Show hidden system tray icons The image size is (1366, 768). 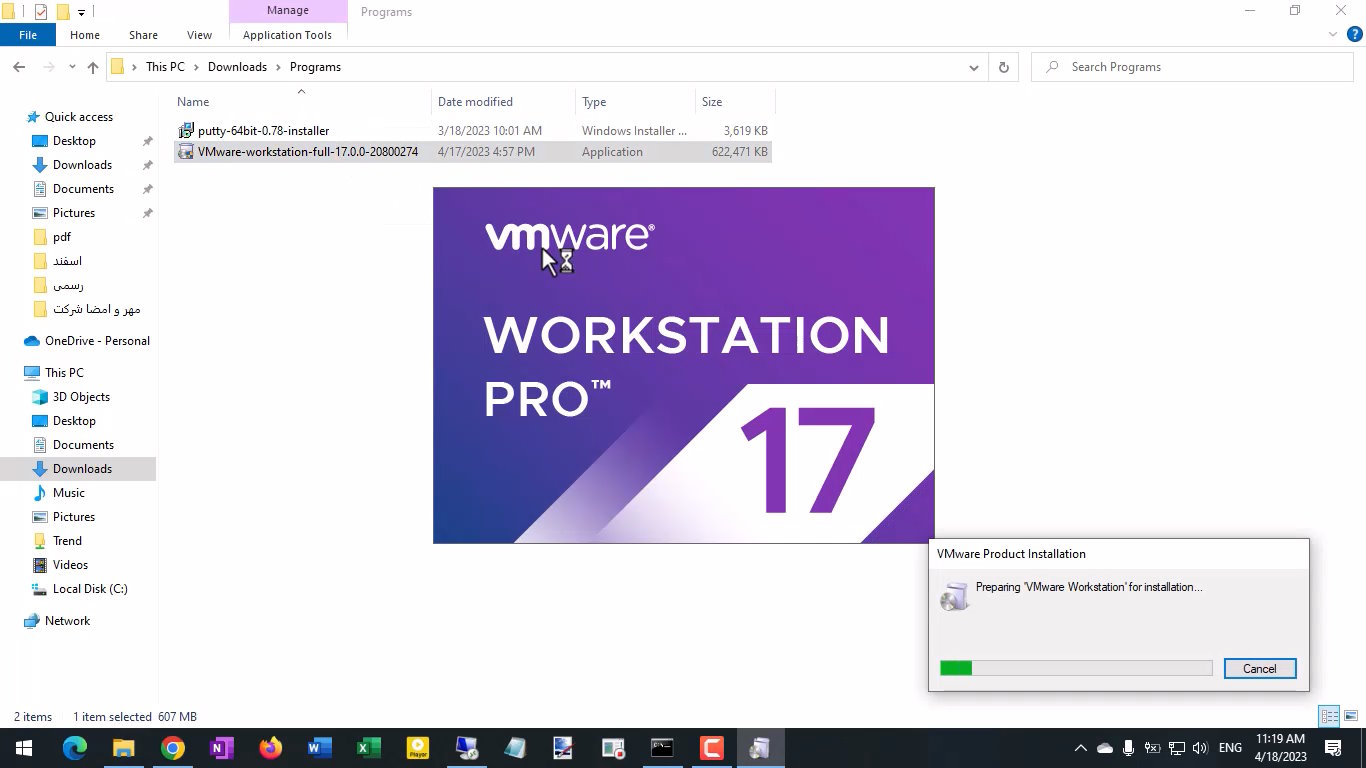pos(1080,748)
